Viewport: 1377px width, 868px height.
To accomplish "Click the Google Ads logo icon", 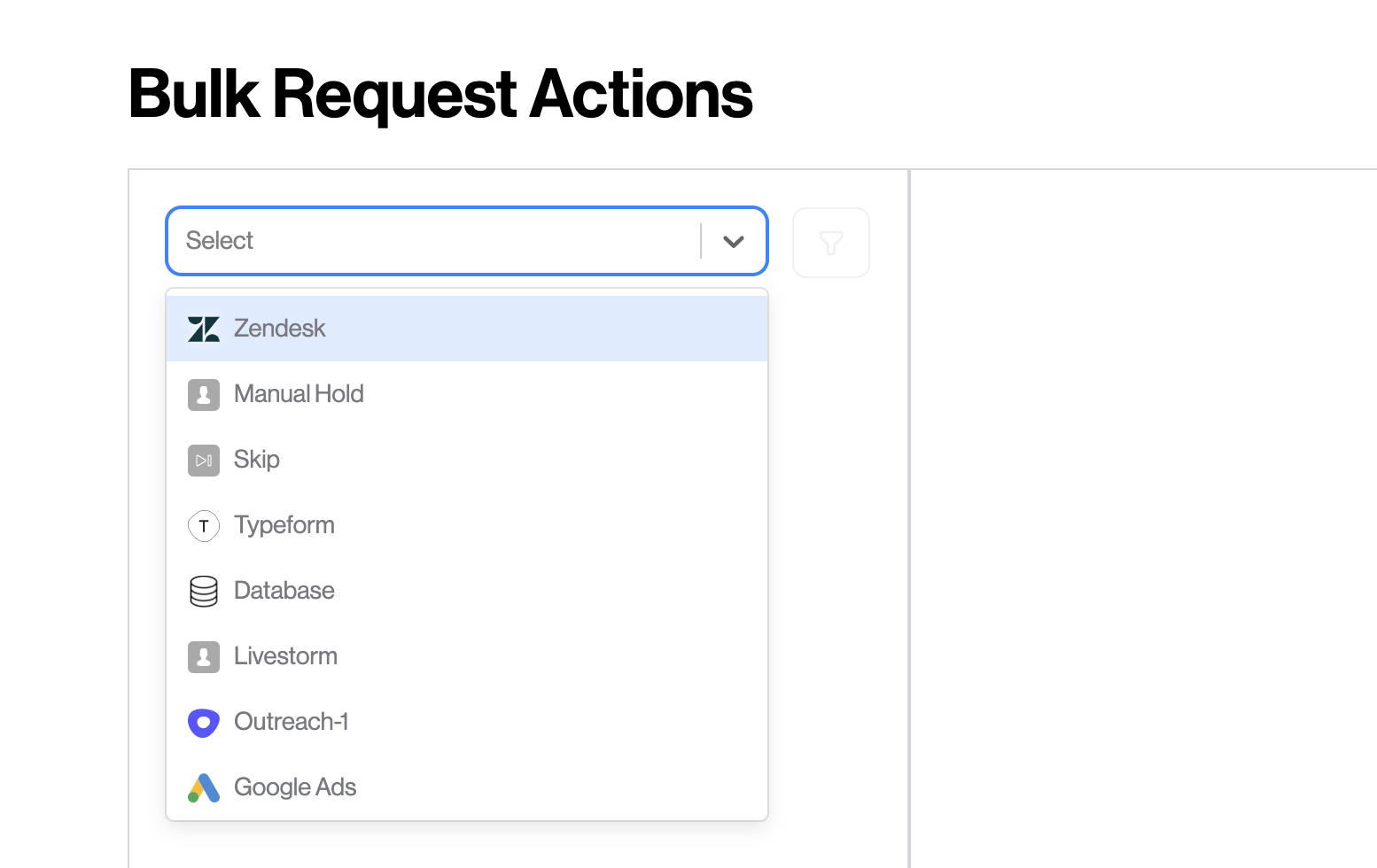I will point(204,788).
